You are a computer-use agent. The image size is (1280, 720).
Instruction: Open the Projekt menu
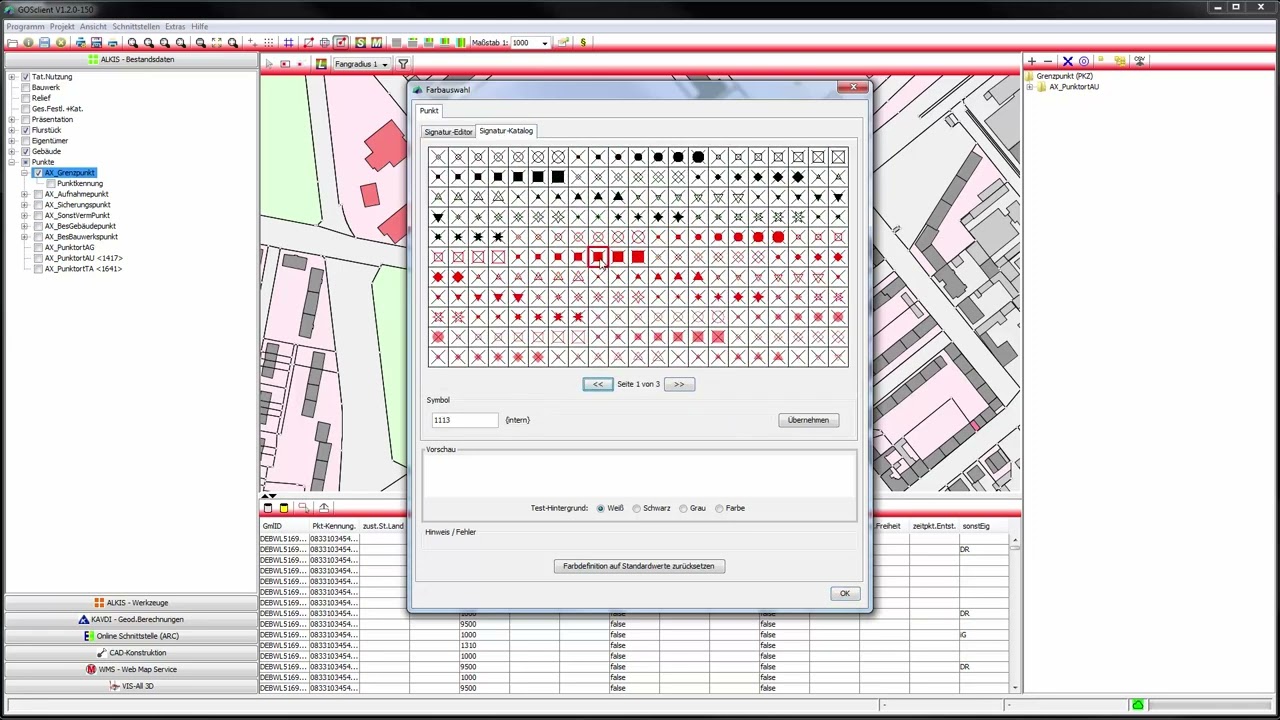click(x=62, y=26)
